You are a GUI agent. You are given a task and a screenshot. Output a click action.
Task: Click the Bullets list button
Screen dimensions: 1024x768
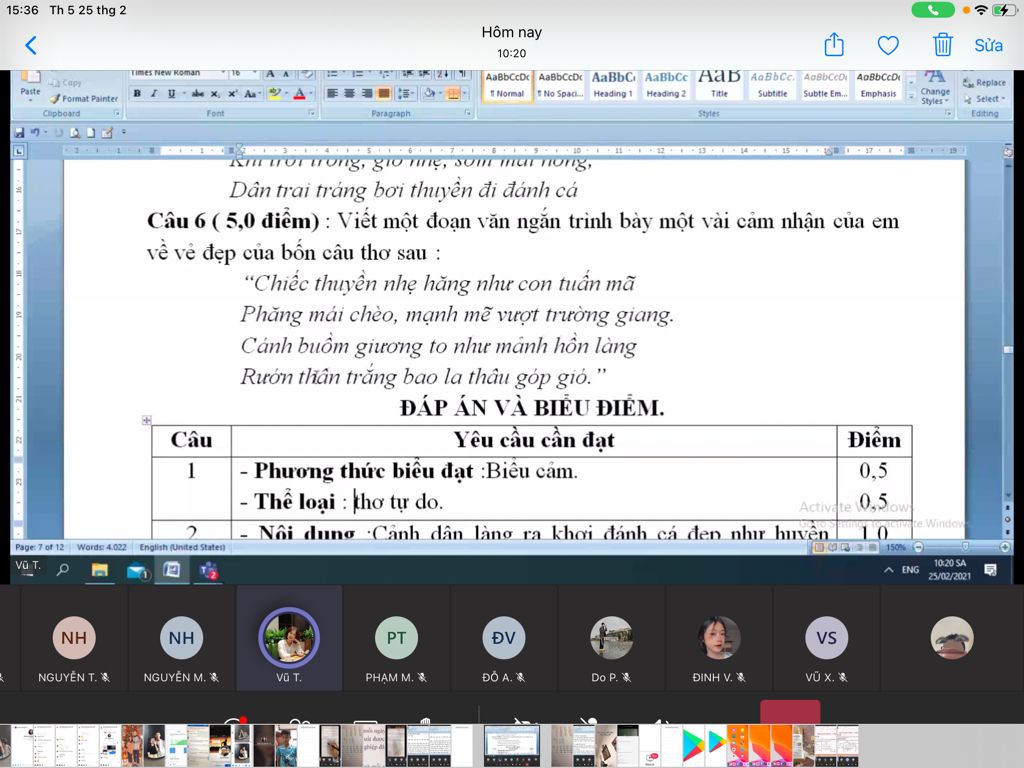click(x=332, y=74)
